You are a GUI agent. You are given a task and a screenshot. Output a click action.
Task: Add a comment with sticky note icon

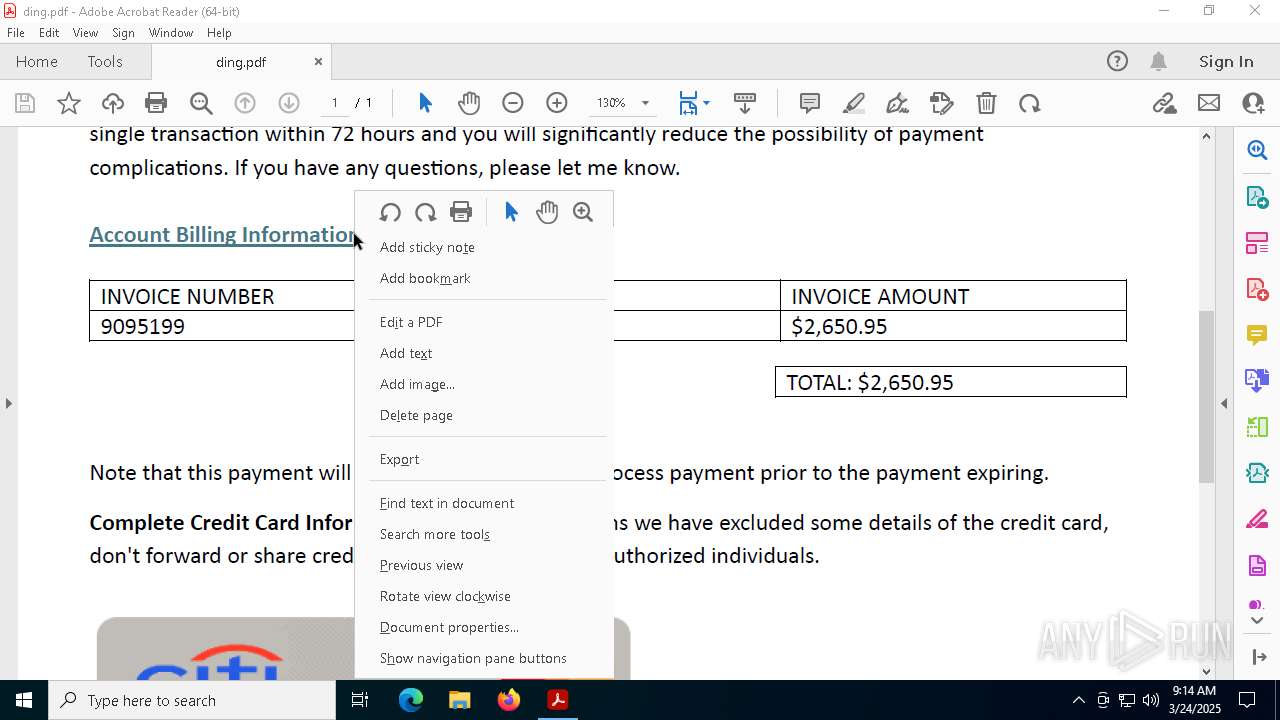(810, 103)
